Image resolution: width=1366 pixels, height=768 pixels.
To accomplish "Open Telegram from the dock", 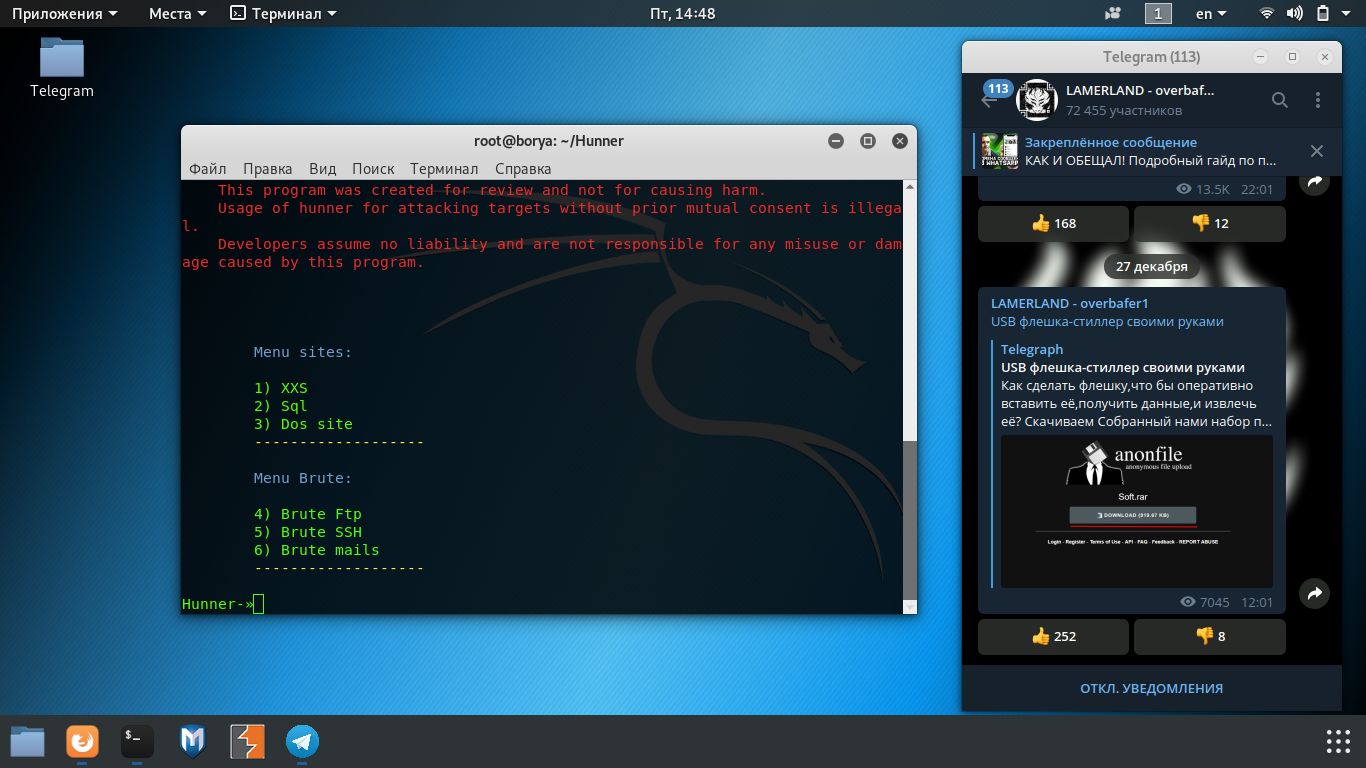I will click(302, 741).
